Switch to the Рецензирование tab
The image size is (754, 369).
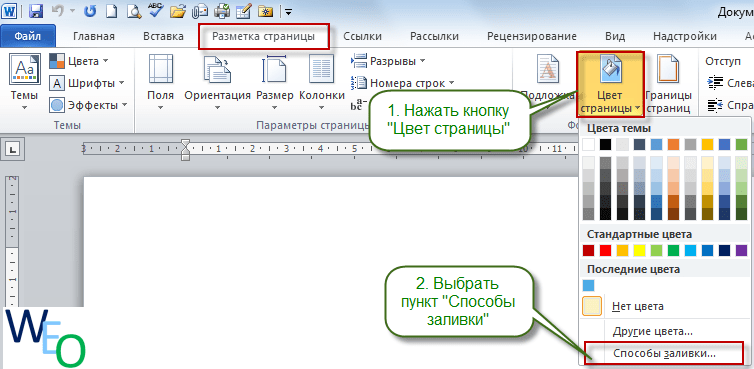(531, 36)
